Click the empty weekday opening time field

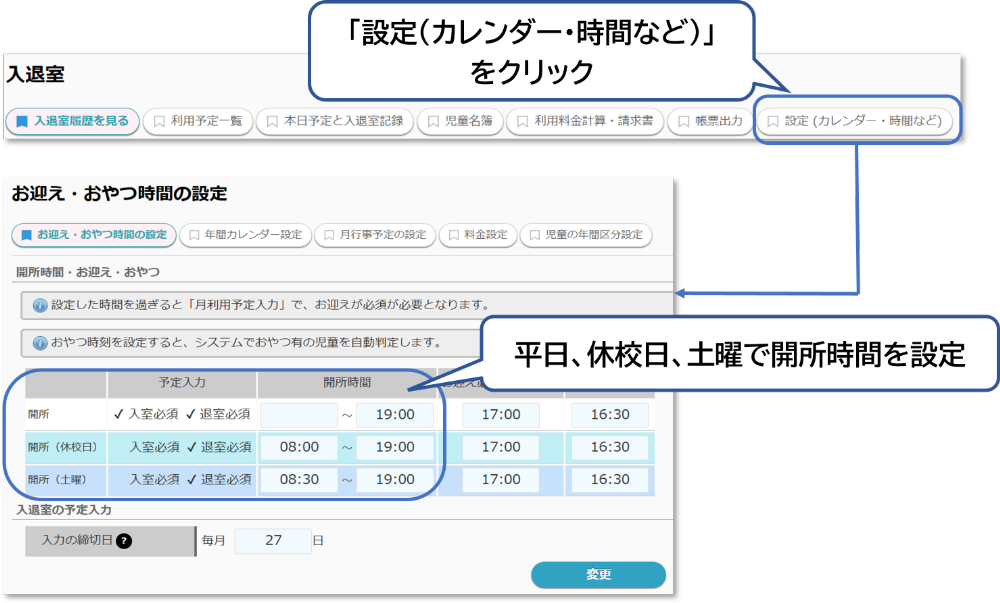(x=299, y=415)
